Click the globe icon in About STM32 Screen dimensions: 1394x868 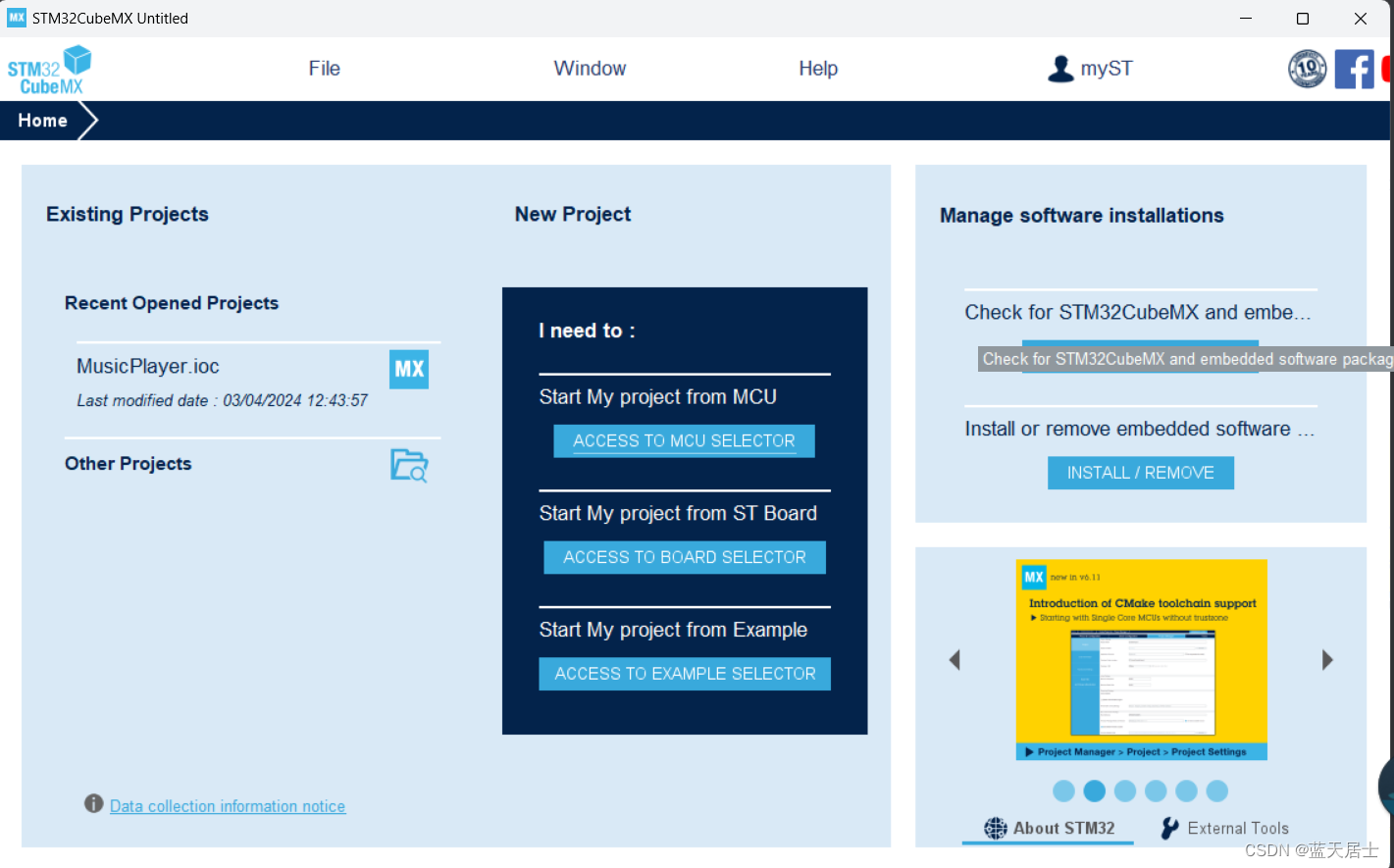click(996, 829)
